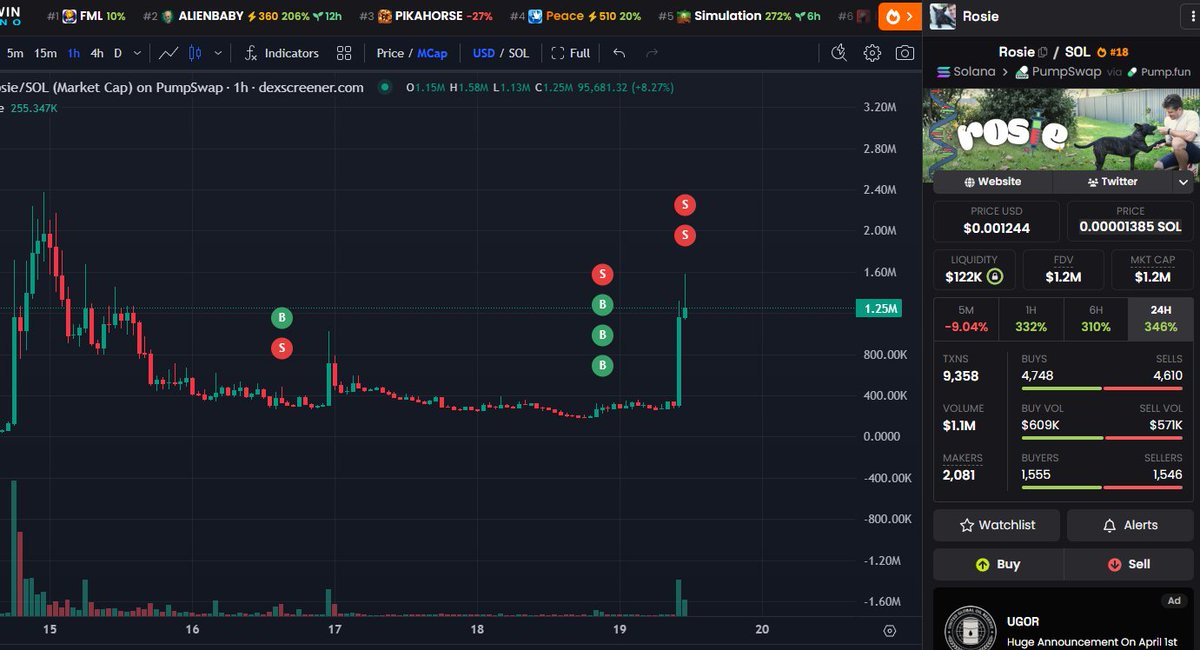Click the green B marker near 16
This screenshot has width=1200, height=650.
[x=282, y=318]
